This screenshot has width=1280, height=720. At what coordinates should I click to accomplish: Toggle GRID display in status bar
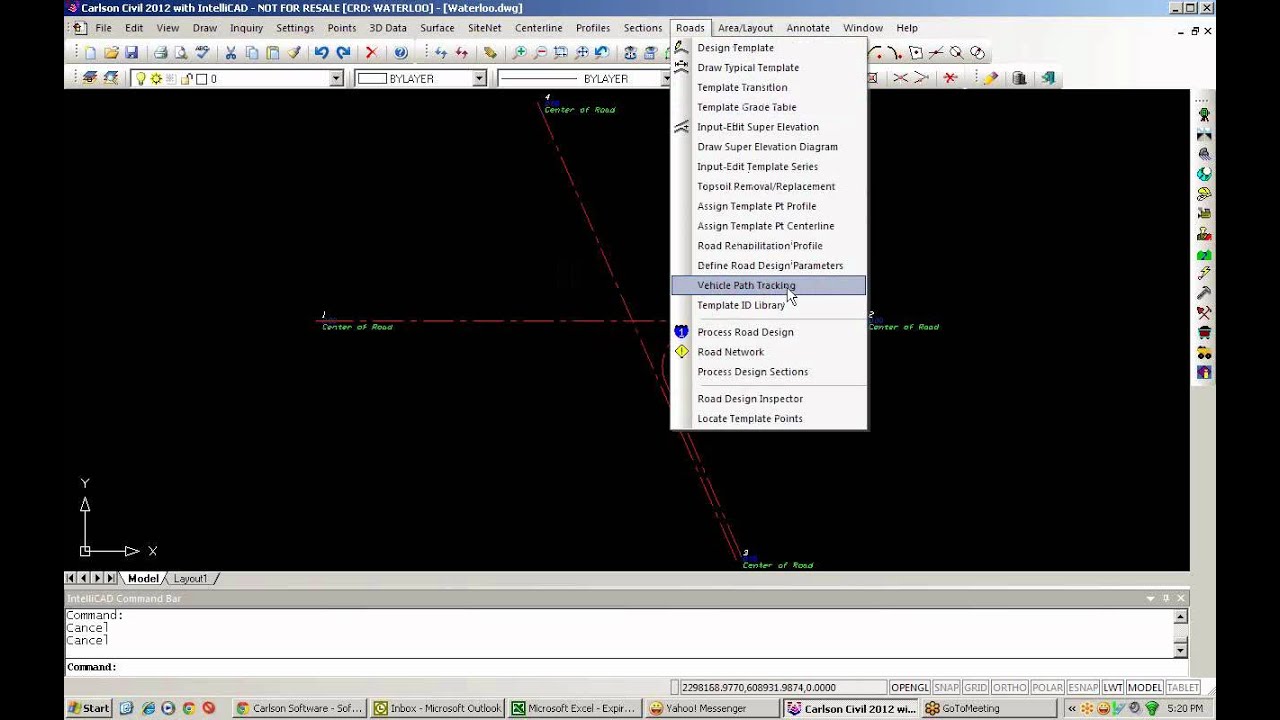pyautogui.click(x=976, y=688)
